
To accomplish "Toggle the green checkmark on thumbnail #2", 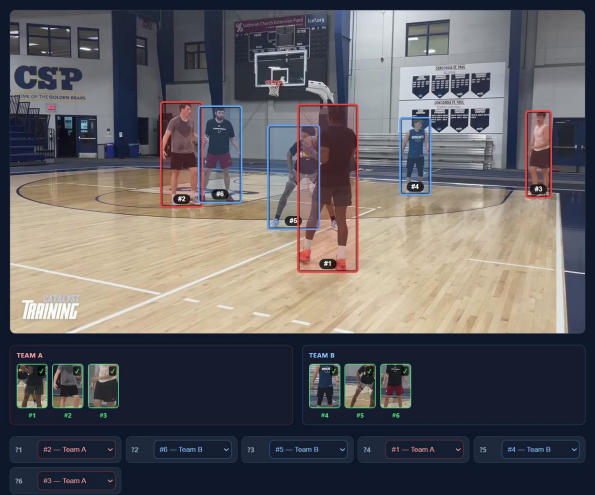I will click(77, 371).
